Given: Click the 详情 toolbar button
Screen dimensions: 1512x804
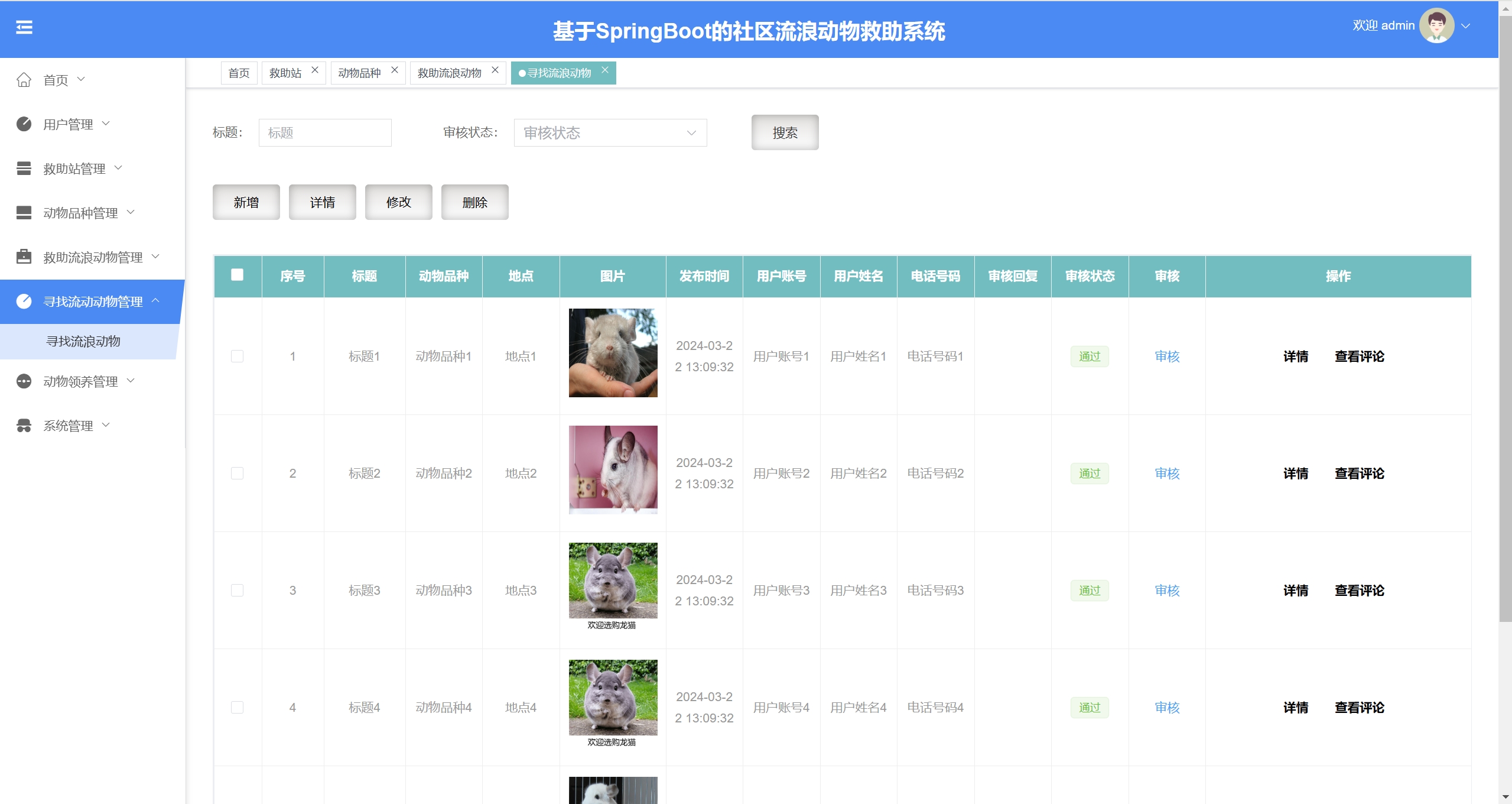Looking at the screenshot, I should coord(323,202).
